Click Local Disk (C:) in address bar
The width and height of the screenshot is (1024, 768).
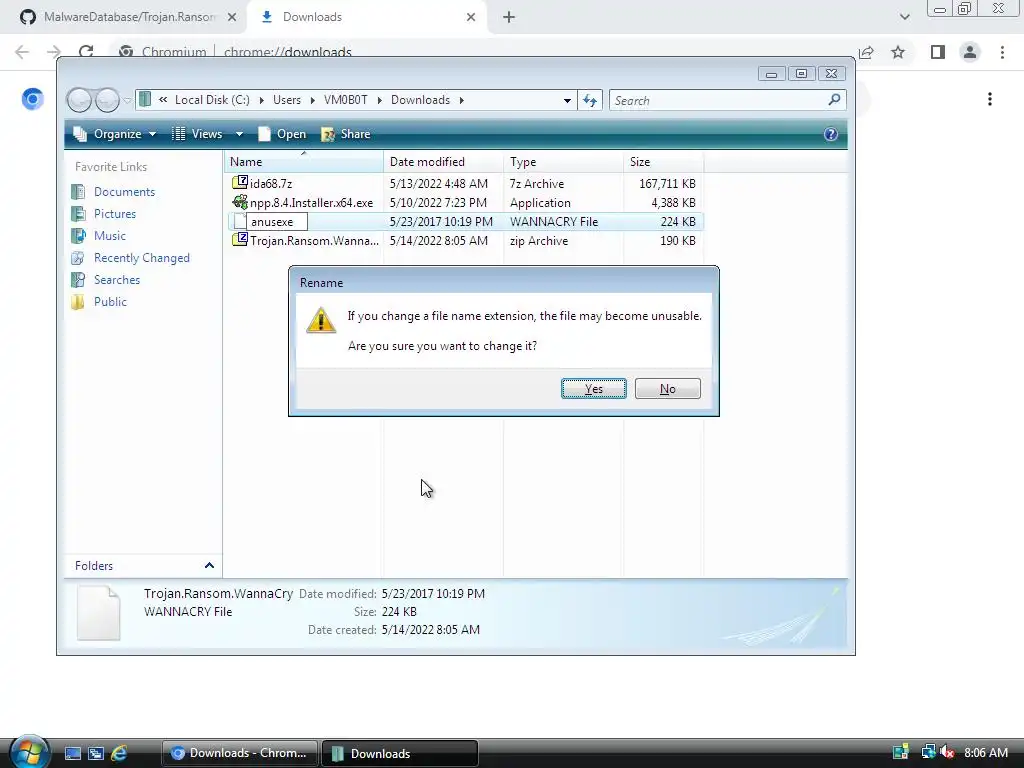[x=212, y=100]
